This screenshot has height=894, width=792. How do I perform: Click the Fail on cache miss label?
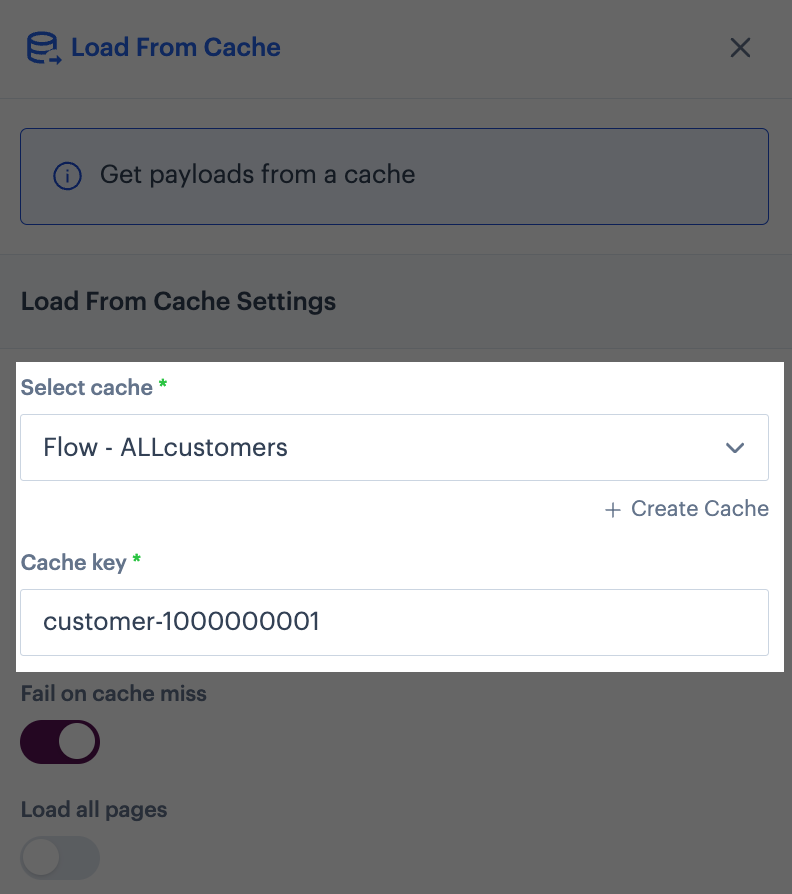pos(113,694)
